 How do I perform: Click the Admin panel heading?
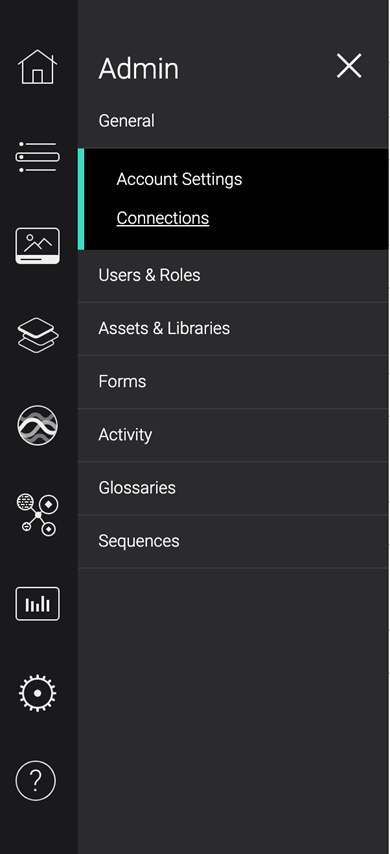tap(138, 69)
